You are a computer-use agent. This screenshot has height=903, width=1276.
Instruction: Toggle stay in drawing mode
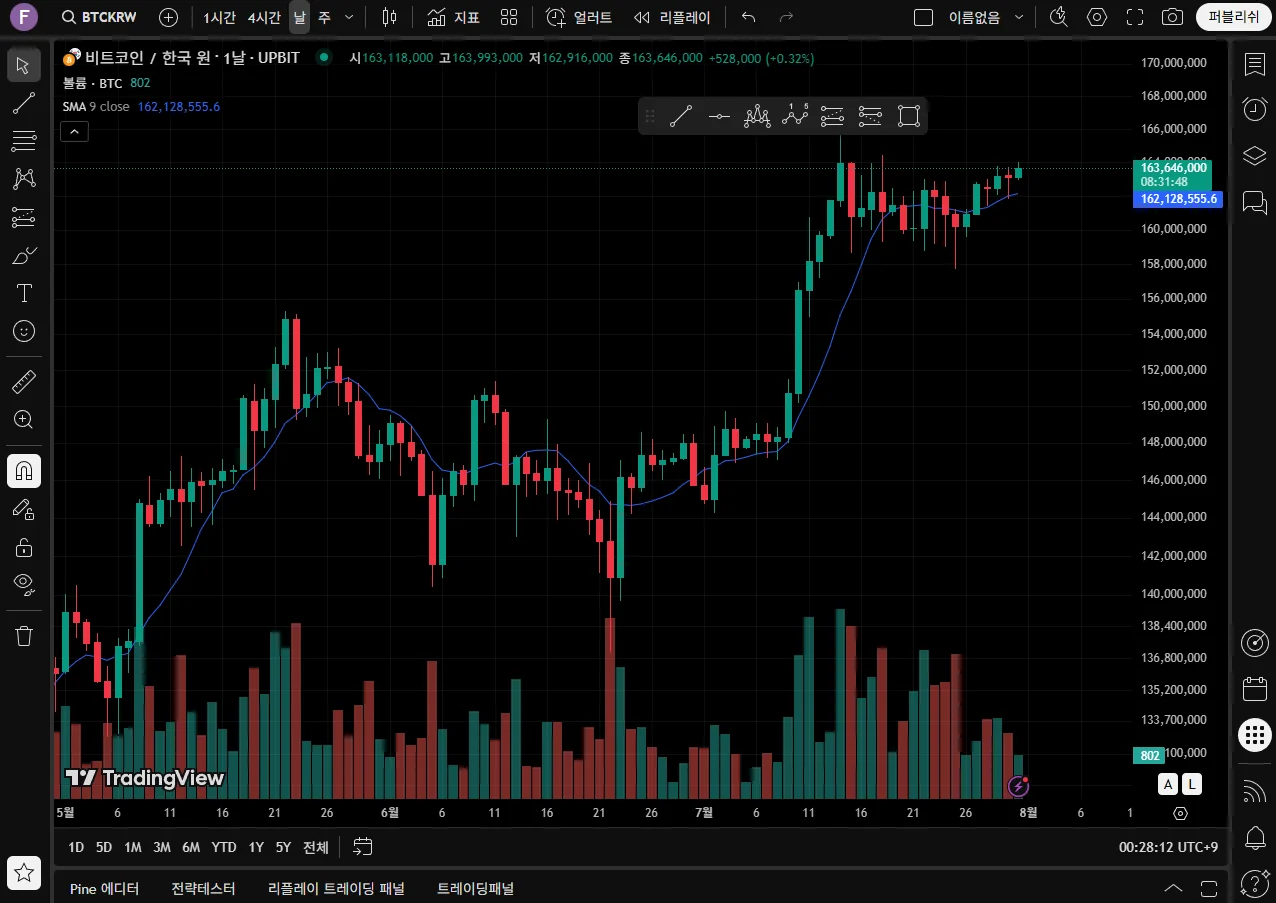(24, 509)
